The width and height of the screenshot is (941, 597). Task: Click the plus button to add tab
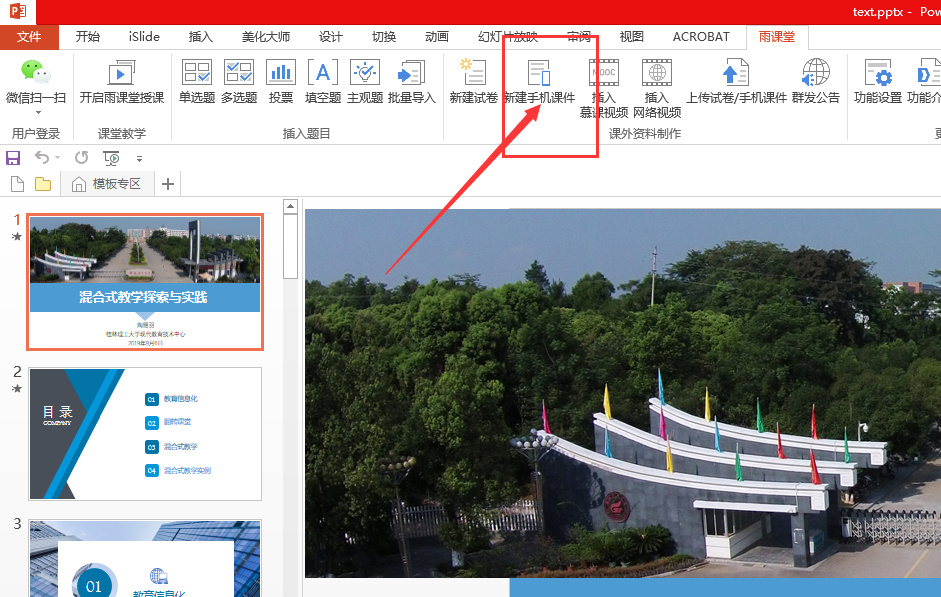[x=168, y=184]
